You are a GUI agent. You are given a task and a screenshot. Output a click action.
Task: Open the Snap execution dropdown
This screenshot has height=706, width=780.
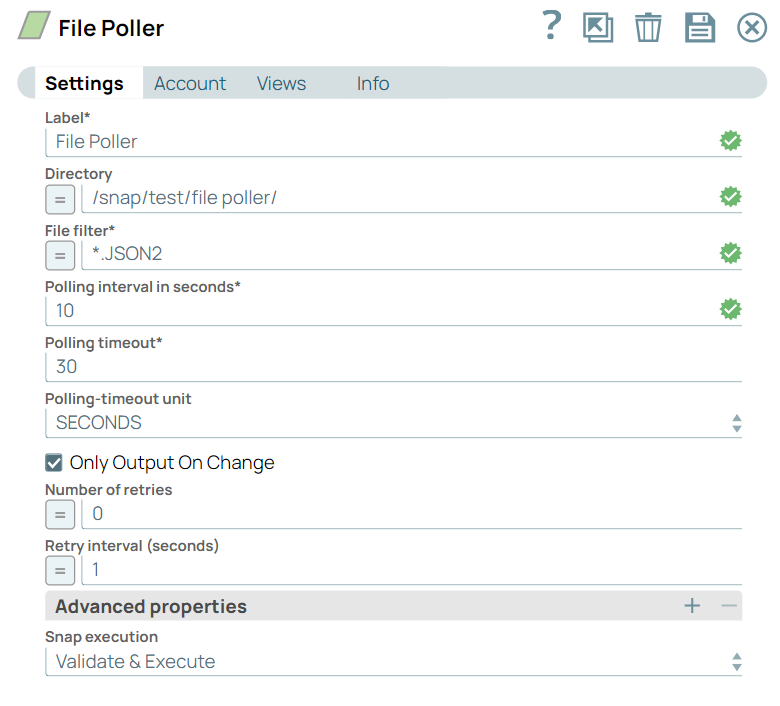393,662
